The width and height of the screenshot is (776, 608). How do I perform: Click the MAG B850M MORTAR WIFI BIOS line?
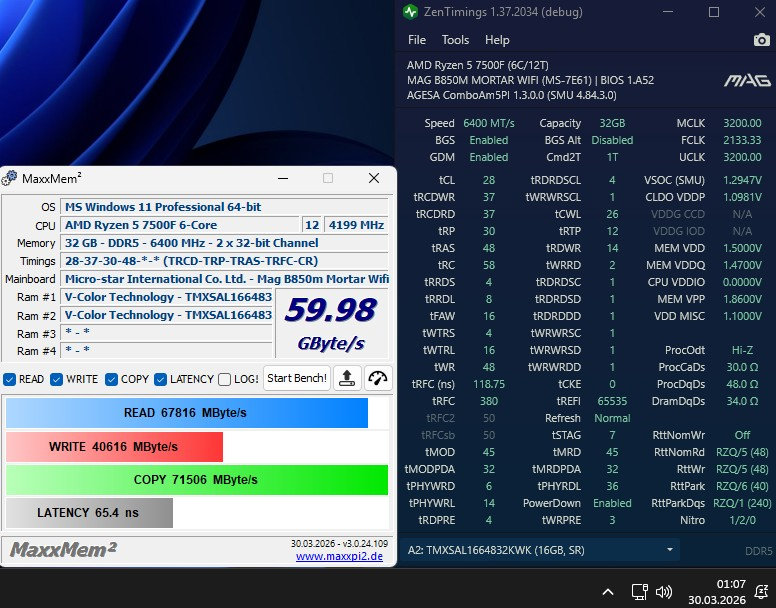pyautogui.click(x=530, y=80)
